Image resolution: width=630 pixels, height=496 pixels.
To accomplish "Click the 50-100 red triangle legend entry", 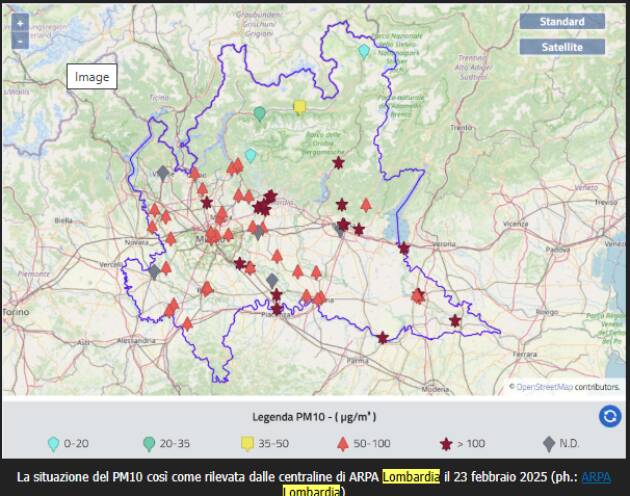I will point(342,444).
